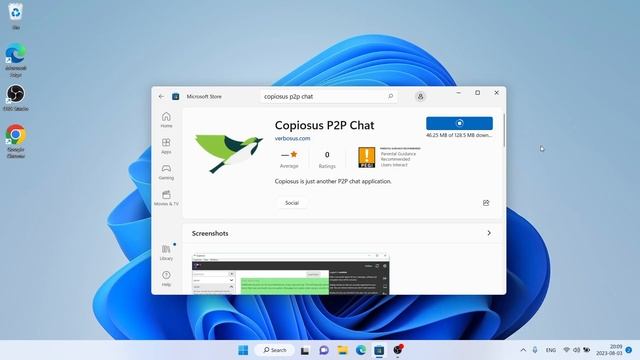Screen dimensions: 640x360
Task: Click the battery tray icon
Action: pos(587,350)
